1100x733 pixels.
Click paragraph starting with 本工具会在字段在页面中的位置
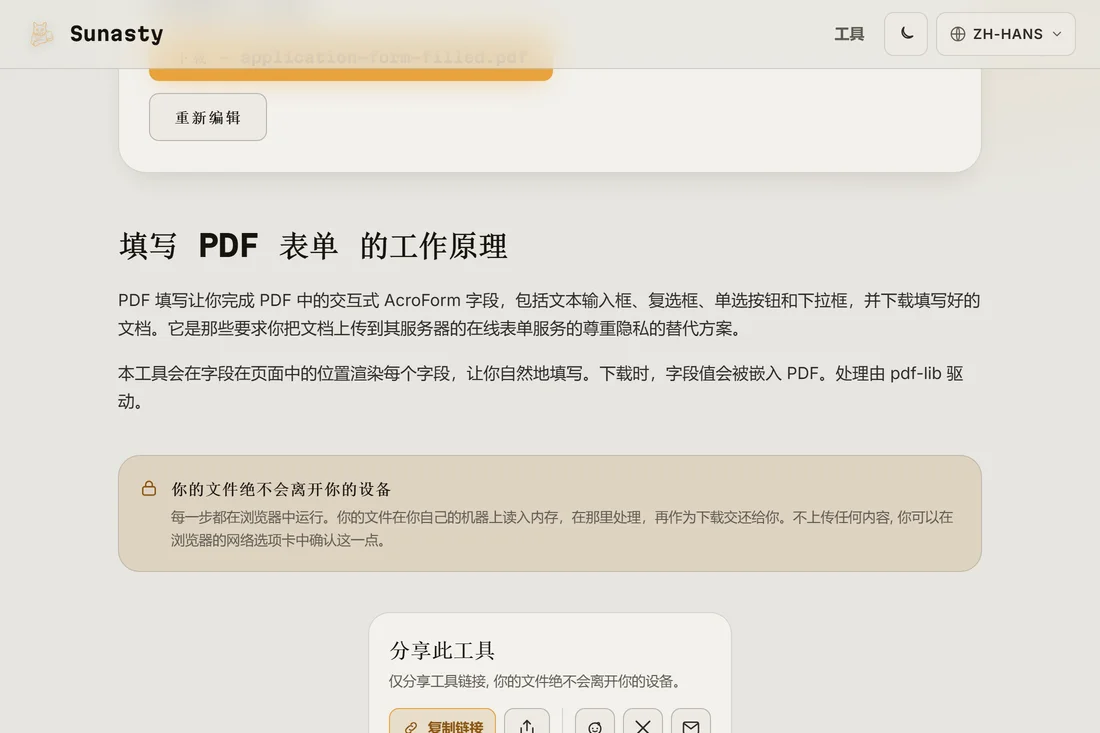(x=541, y=387)
